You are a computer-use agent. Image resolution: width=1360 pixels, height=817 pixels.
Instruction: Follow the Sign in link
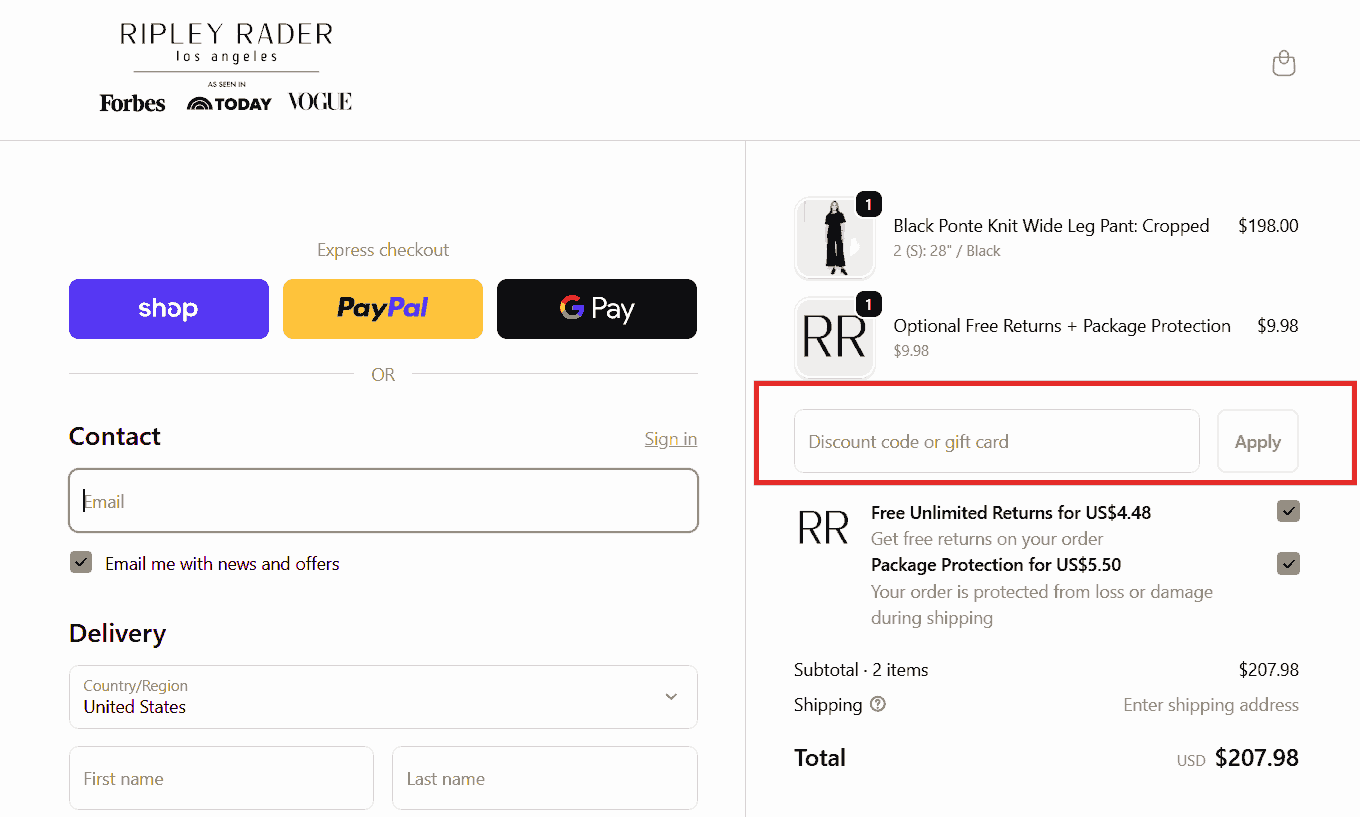point(670,439)
